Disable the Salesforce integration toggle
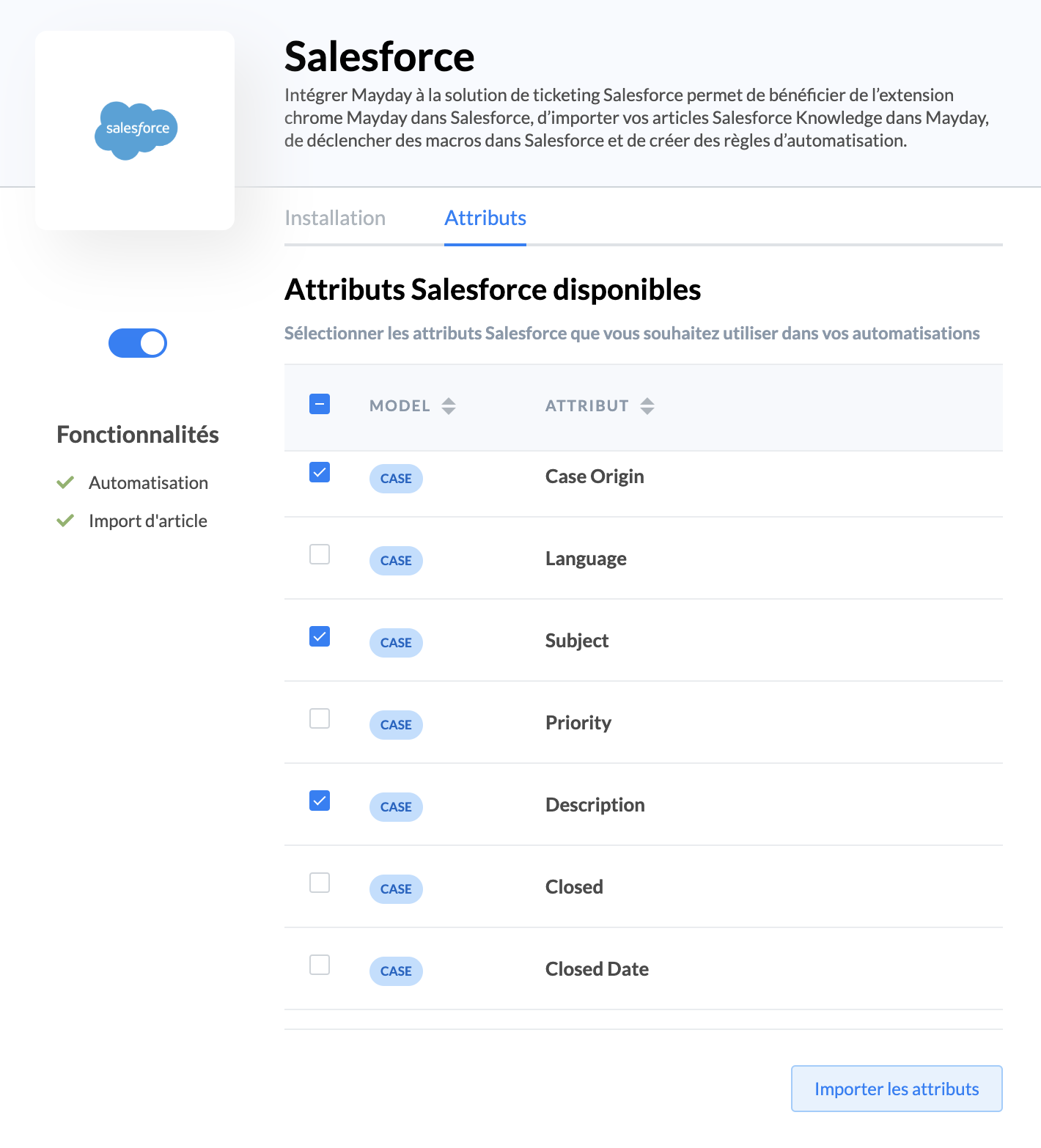The image size is (1041, 1148). [138, 343]
